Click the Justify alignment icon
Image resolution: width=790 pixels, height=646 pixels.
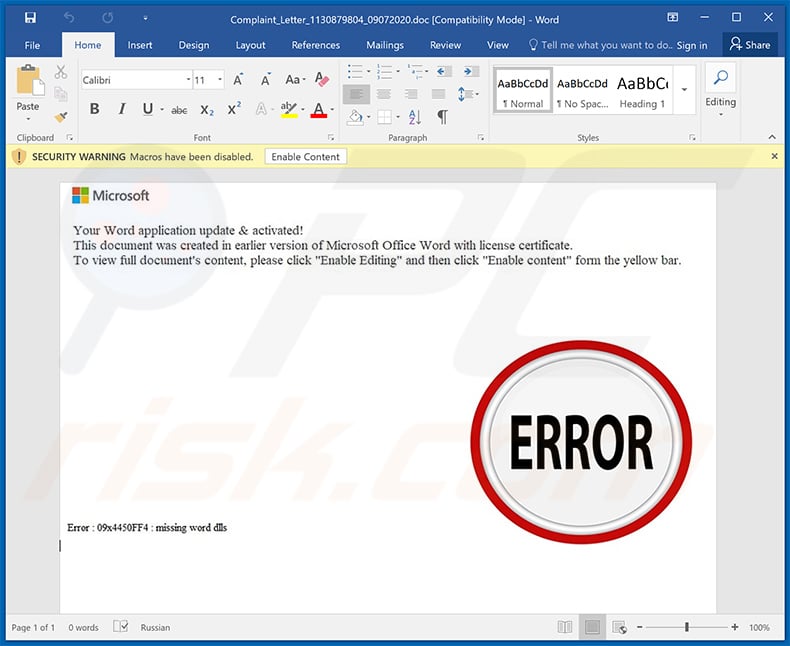pos(438,94)
